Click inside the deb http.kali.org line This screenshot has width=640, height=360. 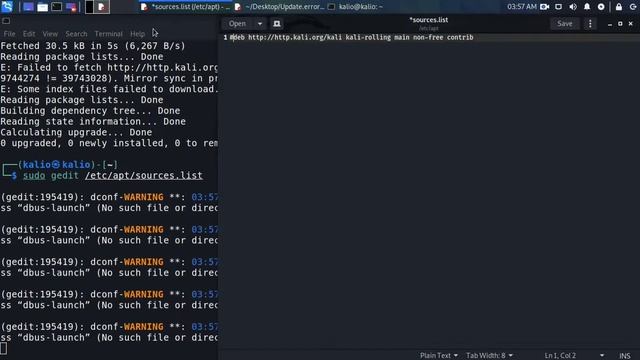click(351, 38)
